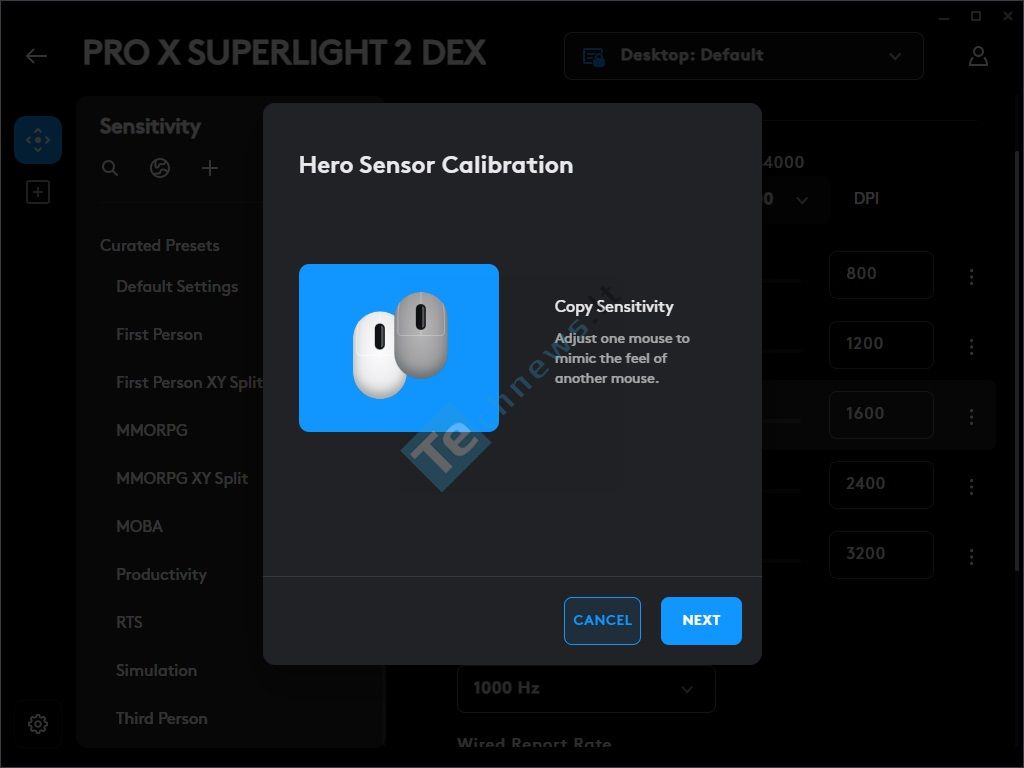
Task: Click the Hero Sensor Calibration heading
Action: click(436, 165)
